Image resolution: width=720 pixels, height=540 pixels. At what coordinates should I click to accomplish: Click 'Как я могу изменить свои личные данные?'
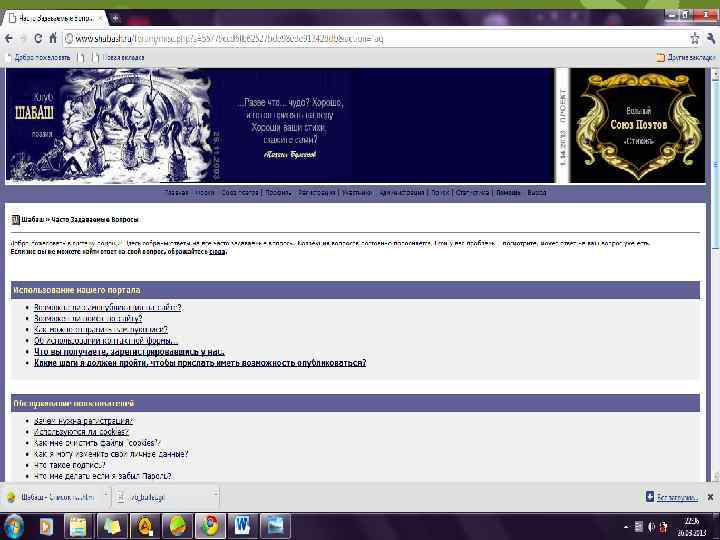tap(111, 454)
